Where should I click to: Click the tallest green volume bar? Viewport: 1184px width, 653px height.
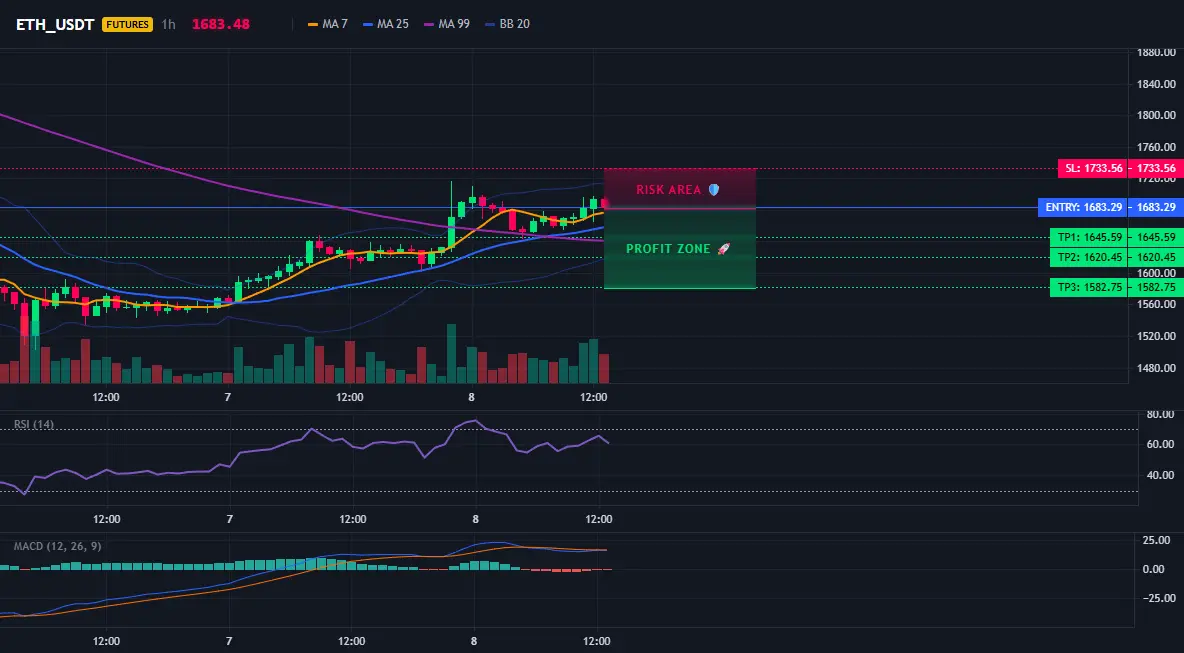pyautogui.click(x=452, y=353)
